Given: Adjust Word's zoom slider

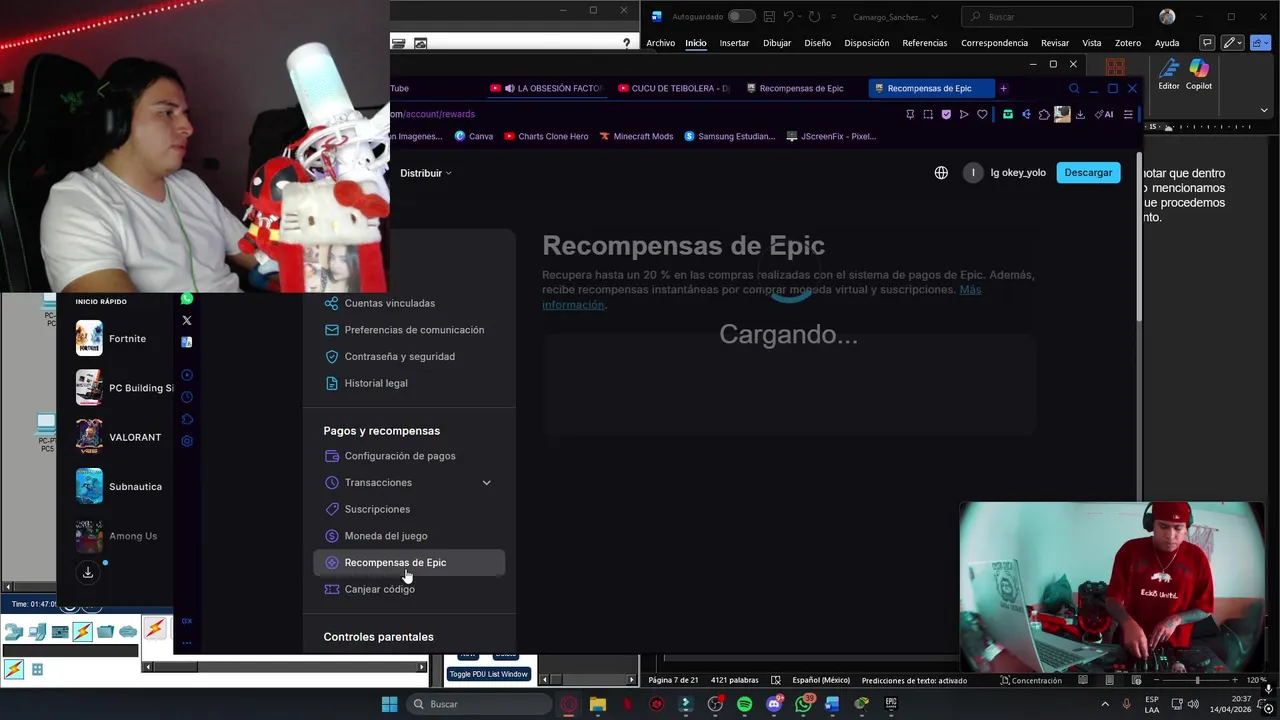Looking at the screenshot, I should pos(1196,680).
